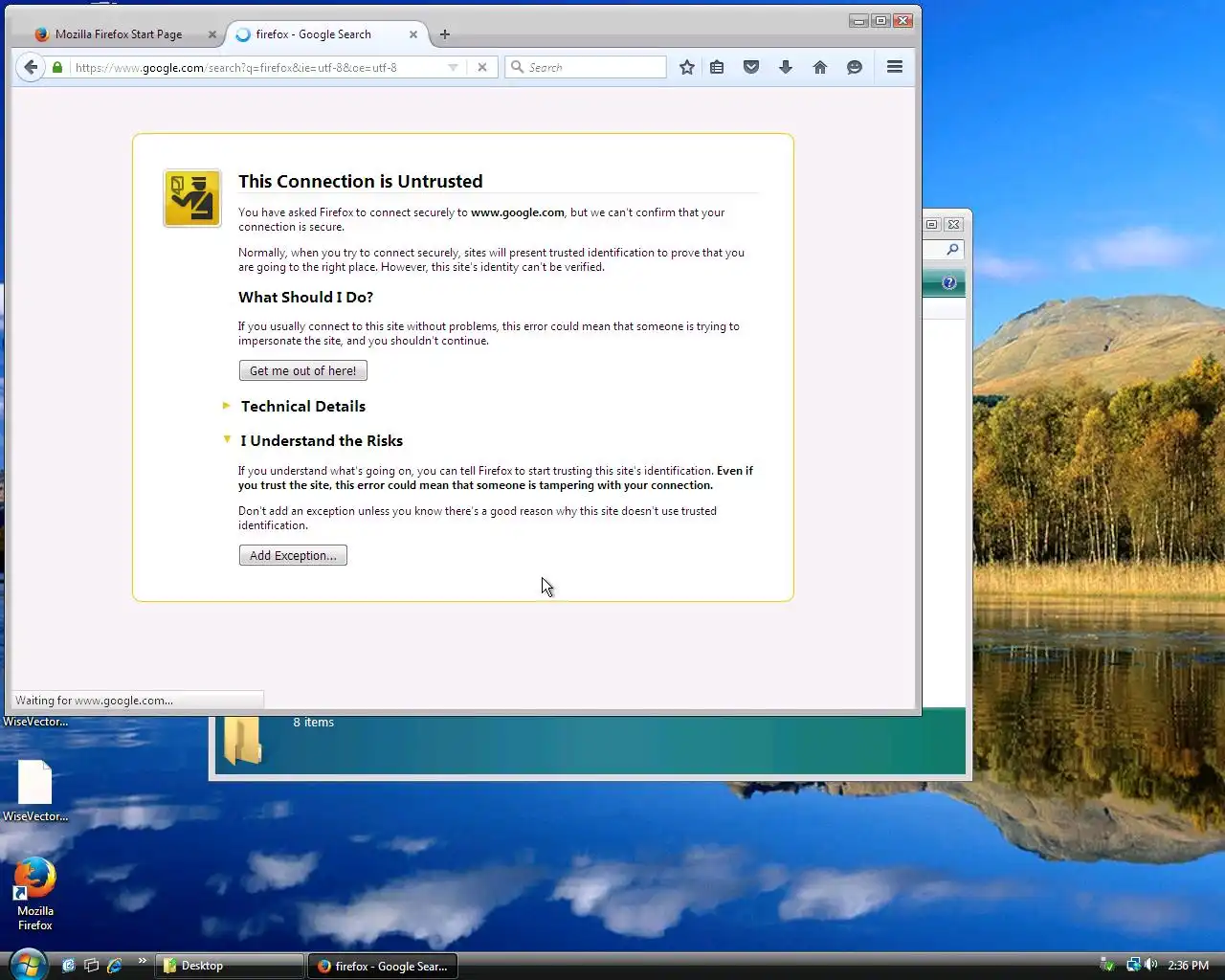Open the Firefox hamburger menu
Viewport: 1225px width, 980px height.
pos(895,67)
